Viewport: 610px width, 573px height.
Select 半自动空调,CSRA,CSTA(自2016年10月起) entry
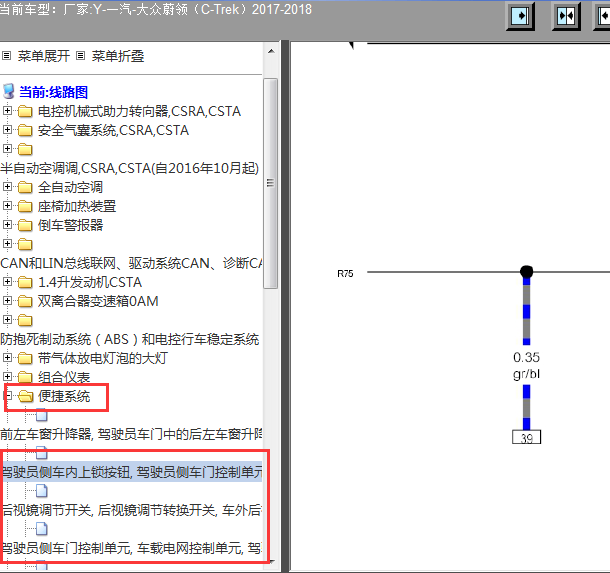(130, 168)
